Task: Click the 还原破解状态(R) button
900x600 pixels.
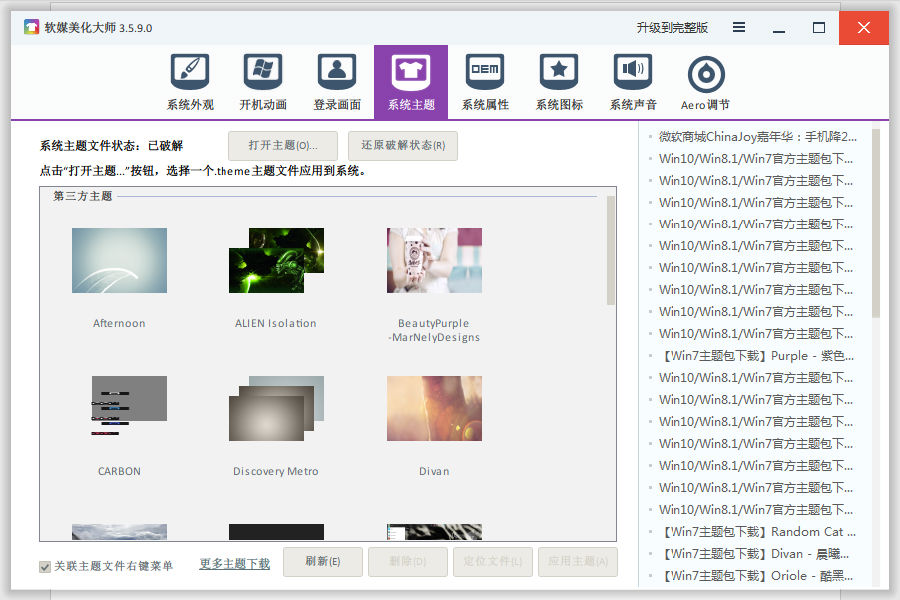Action: click(403, 145)
